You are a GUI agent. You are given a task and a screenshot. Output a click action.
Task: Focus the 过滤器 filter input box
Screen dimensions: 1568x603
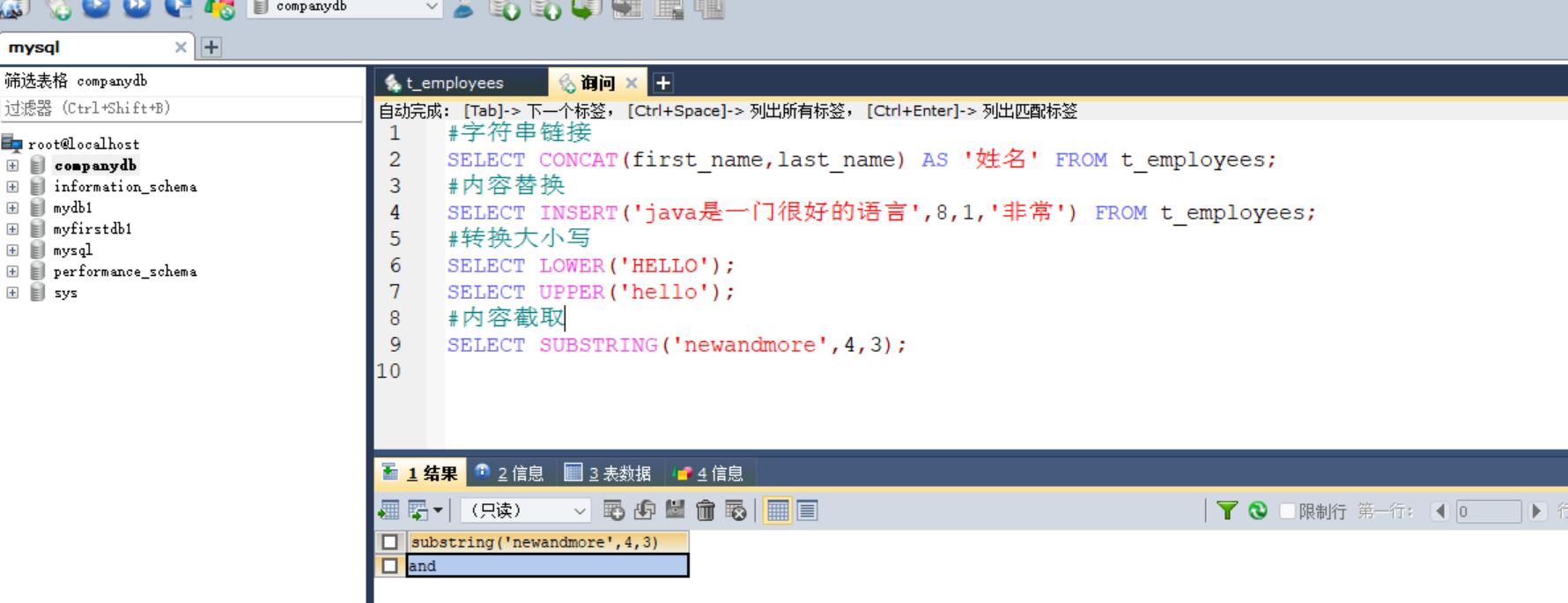[x=181, y=108]
